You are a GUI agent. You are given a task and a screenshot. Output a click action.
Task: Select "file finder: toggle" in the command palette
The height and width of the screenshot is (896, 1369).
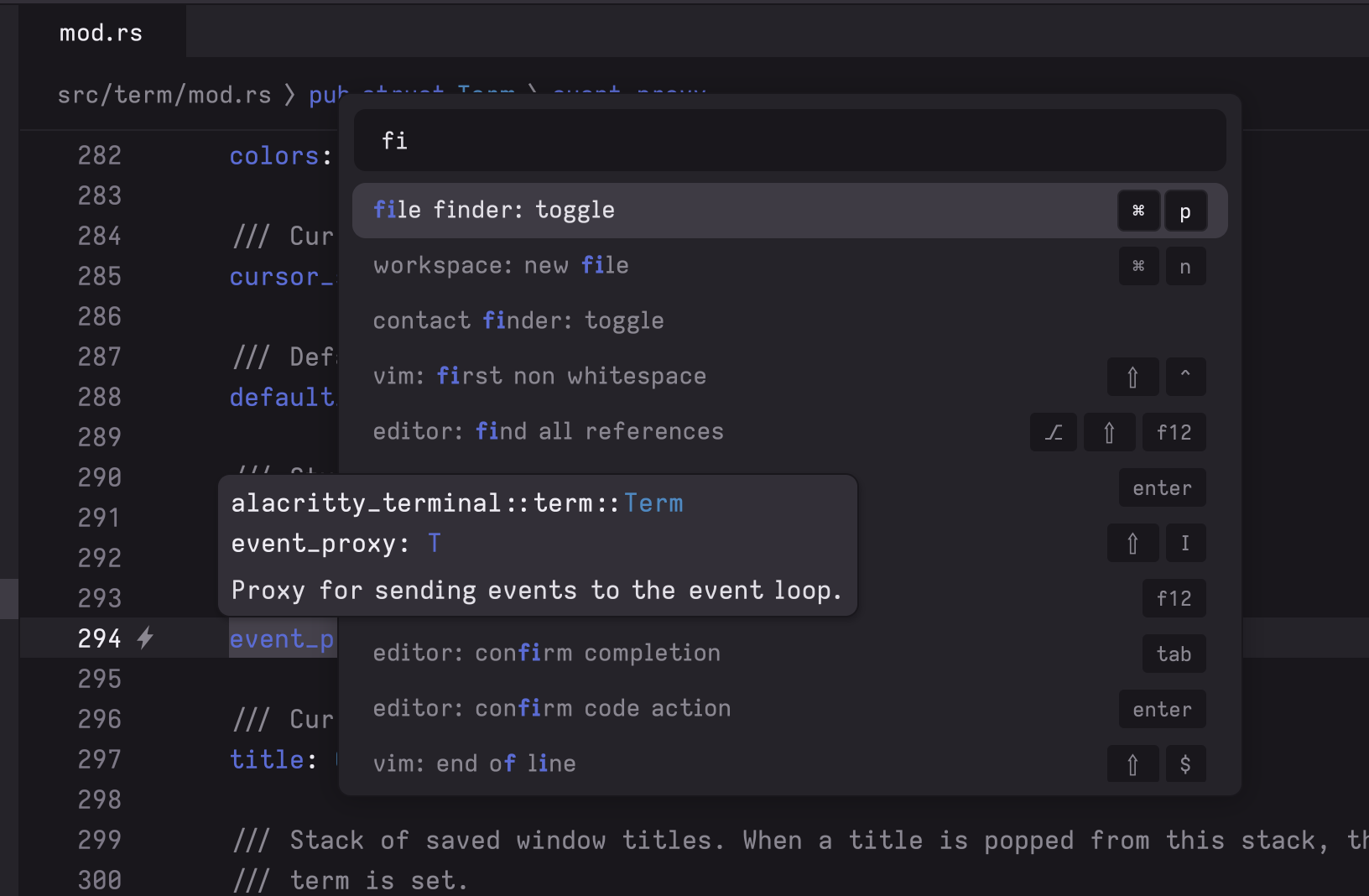coord(495,211)
